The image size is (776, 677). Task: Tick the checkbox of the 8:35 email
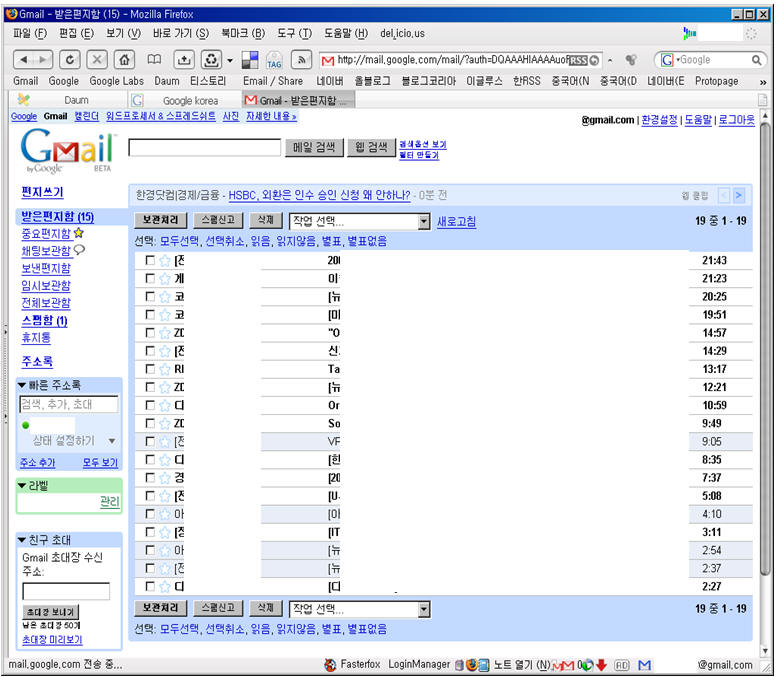(150, 459)
